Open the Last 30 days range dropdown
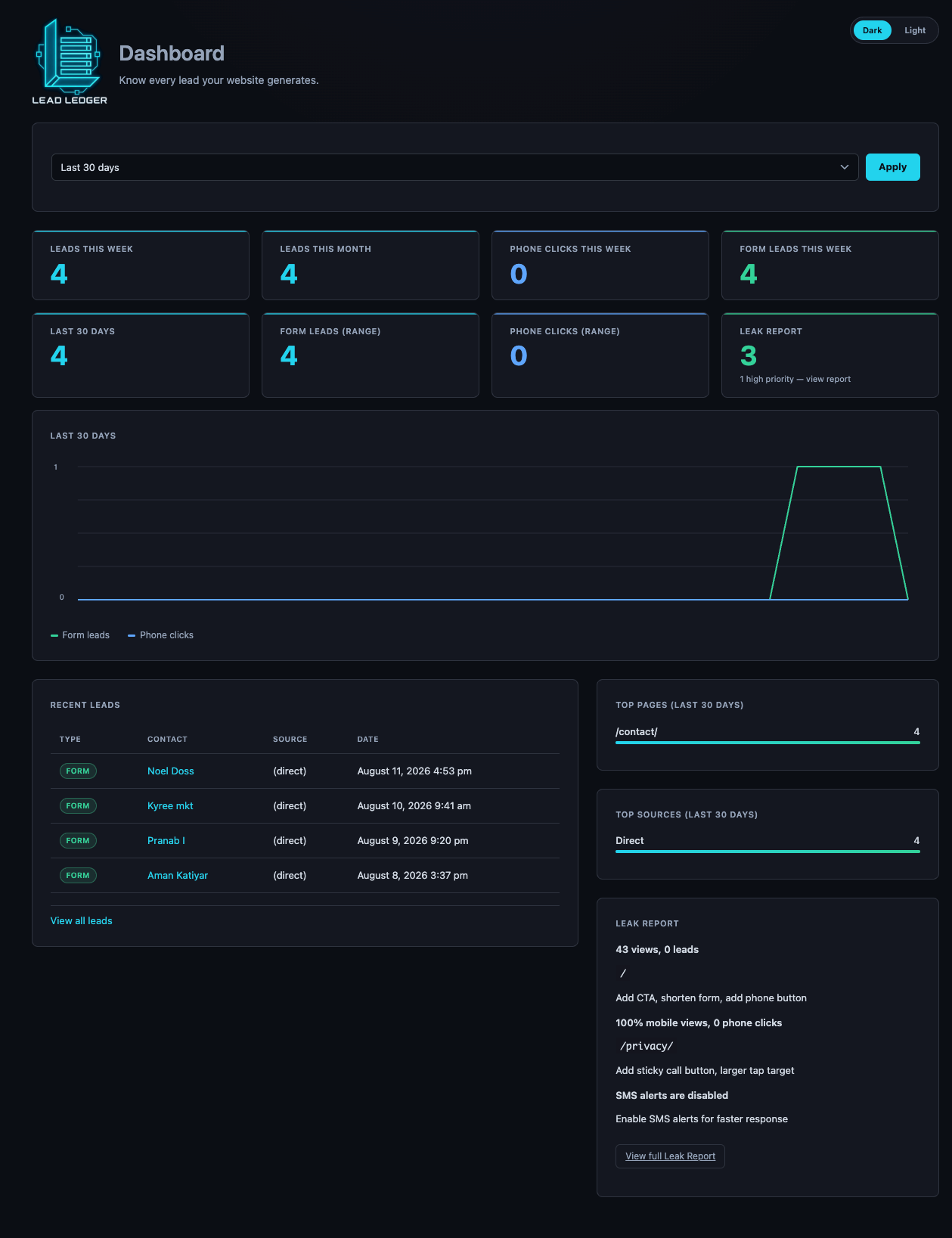The image size is (952, 1238). point(454,167)
